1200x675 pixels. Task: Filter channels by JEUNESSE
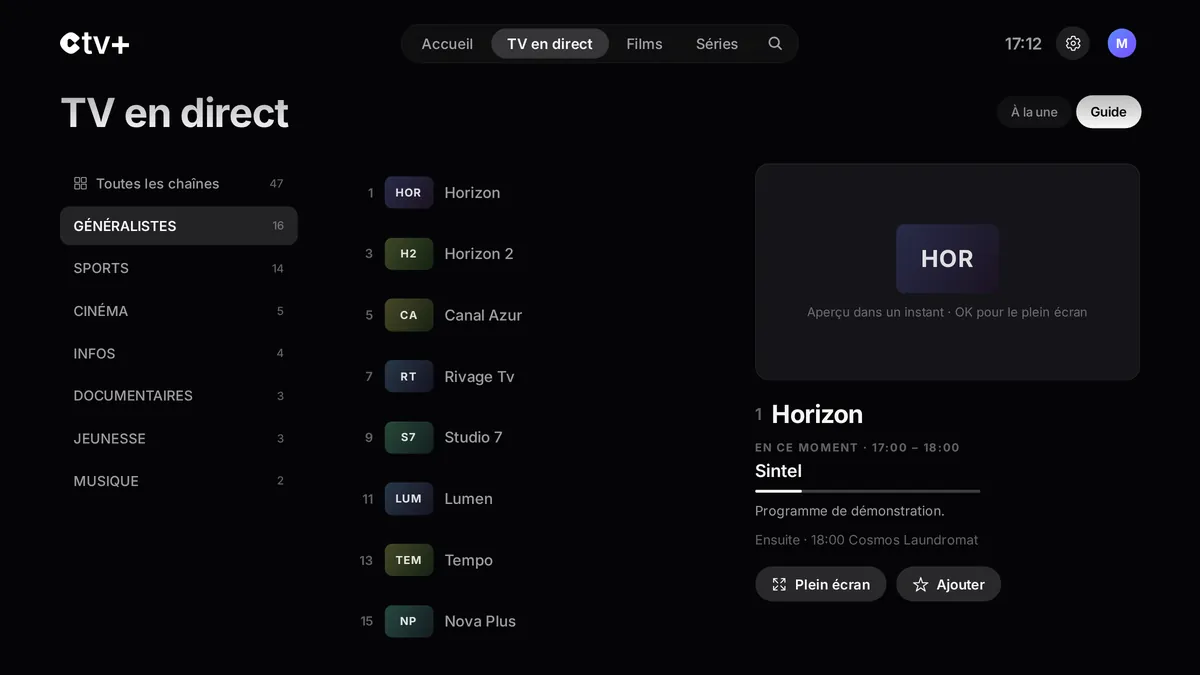pyautogui.click(x=179, y=438)
